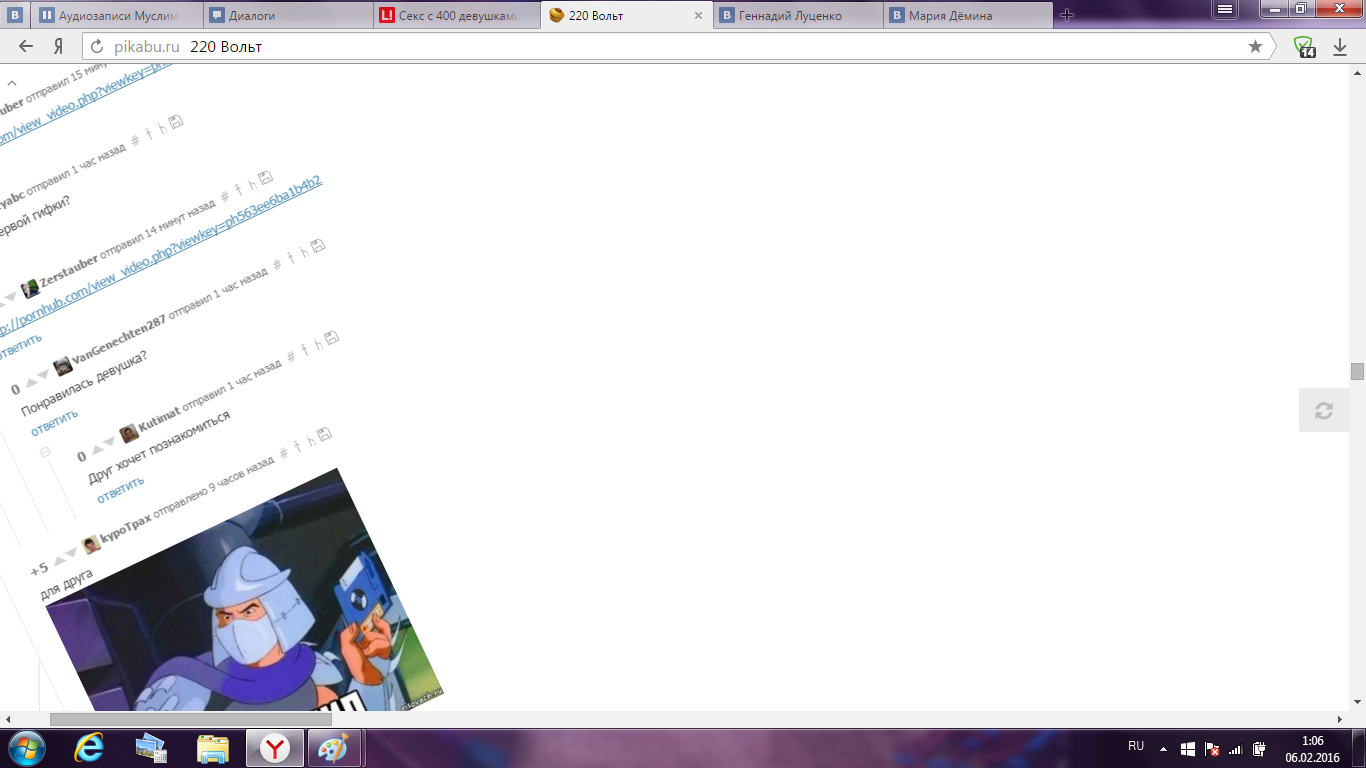The width and height of the screenshot is (1366, 768).
Task: Open Windows Explorer folder on the taskbar
Action: pos(213,748)
